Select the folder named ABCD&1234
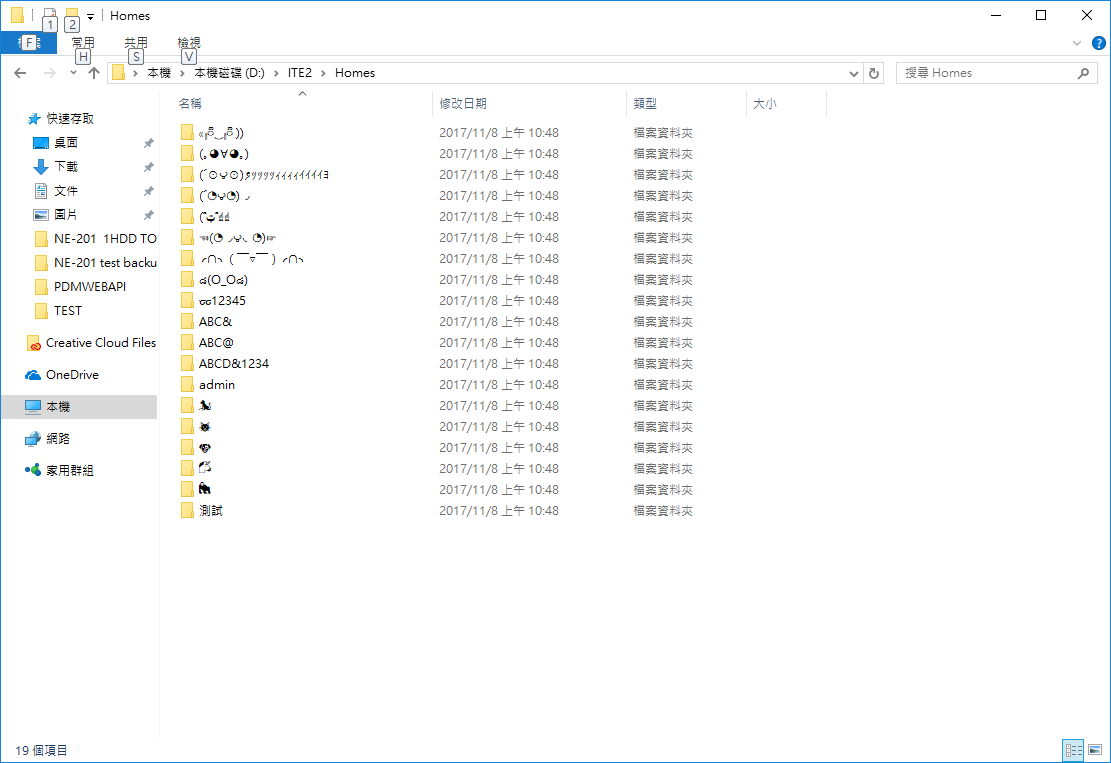1111x763 pixels. [234, 363]
